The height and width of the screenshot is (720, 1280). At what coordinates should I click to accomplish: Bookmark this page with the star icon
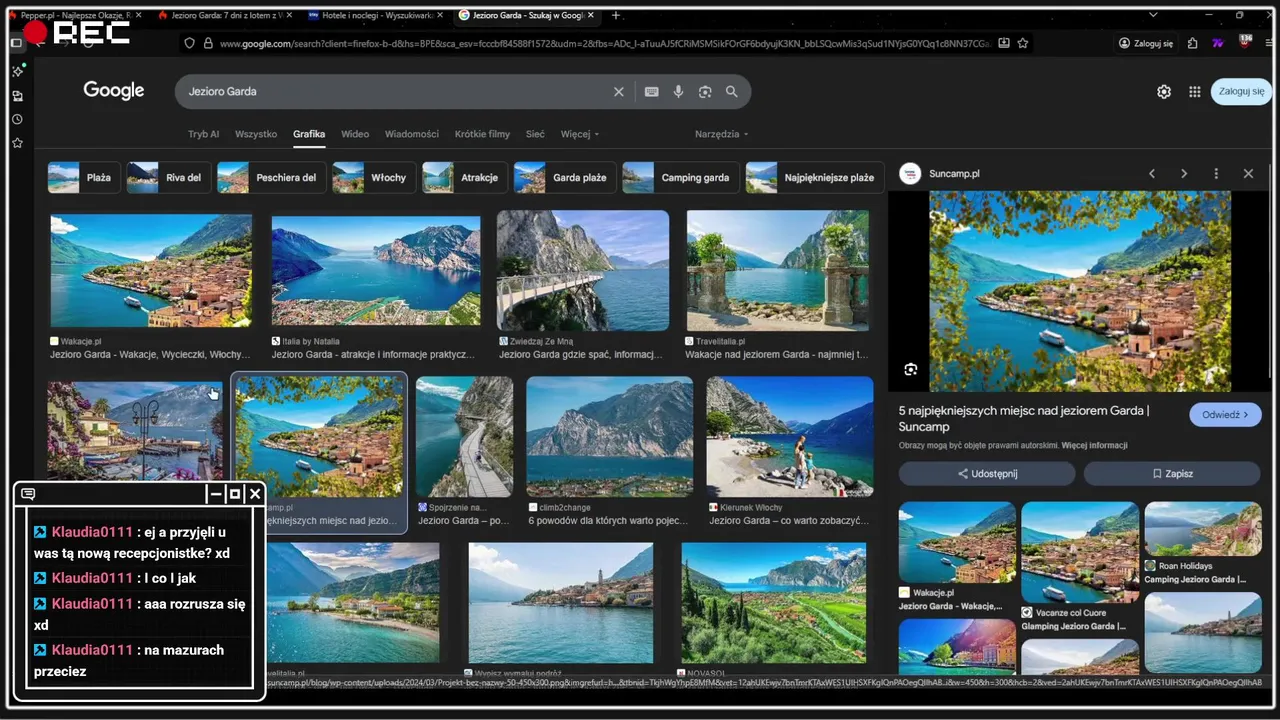(1023, 43)
